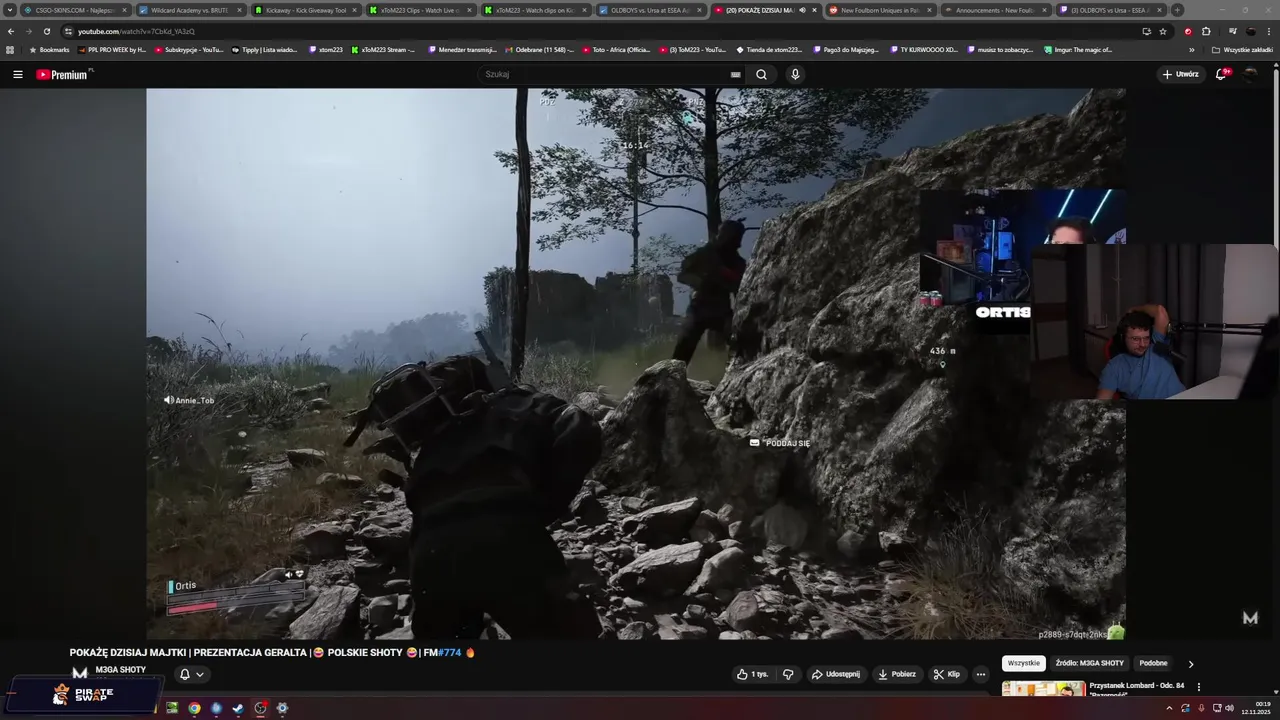Open the YouTube hamburger guide menu
The height and width of the screenshot is (720, 1280).
coord(17,74)
